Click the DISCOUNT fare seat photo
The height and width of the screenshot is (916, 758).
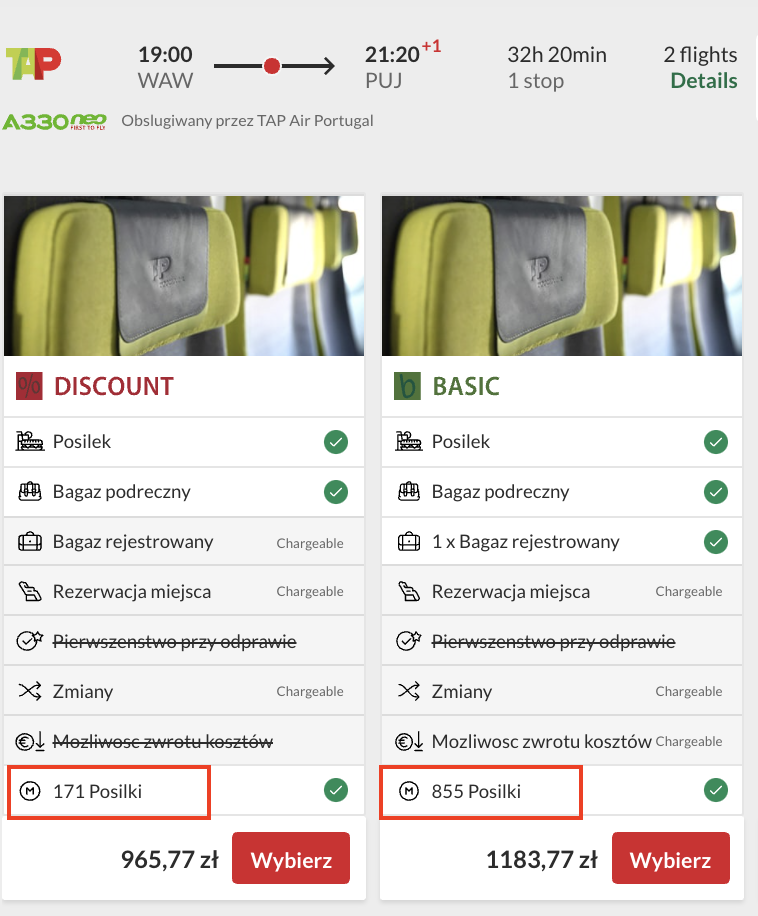(184, 276)
